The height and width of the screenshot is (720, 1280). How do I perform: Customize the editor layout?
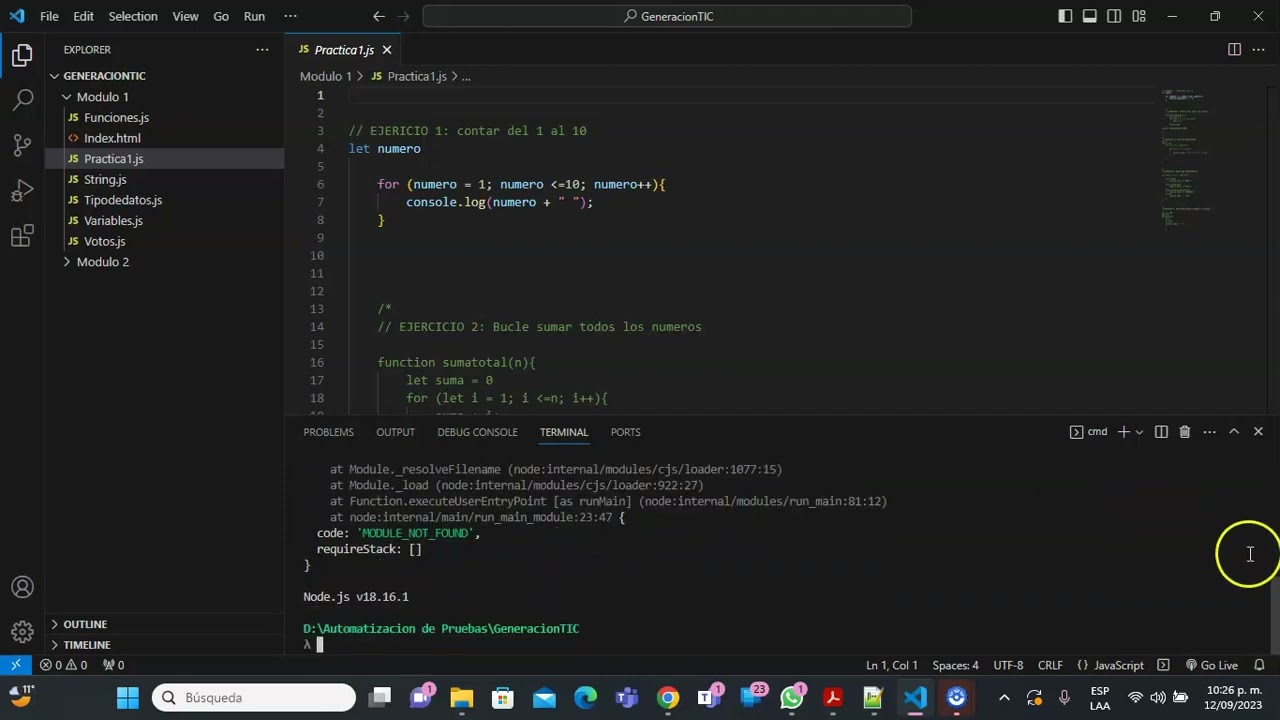point(1139,16)
